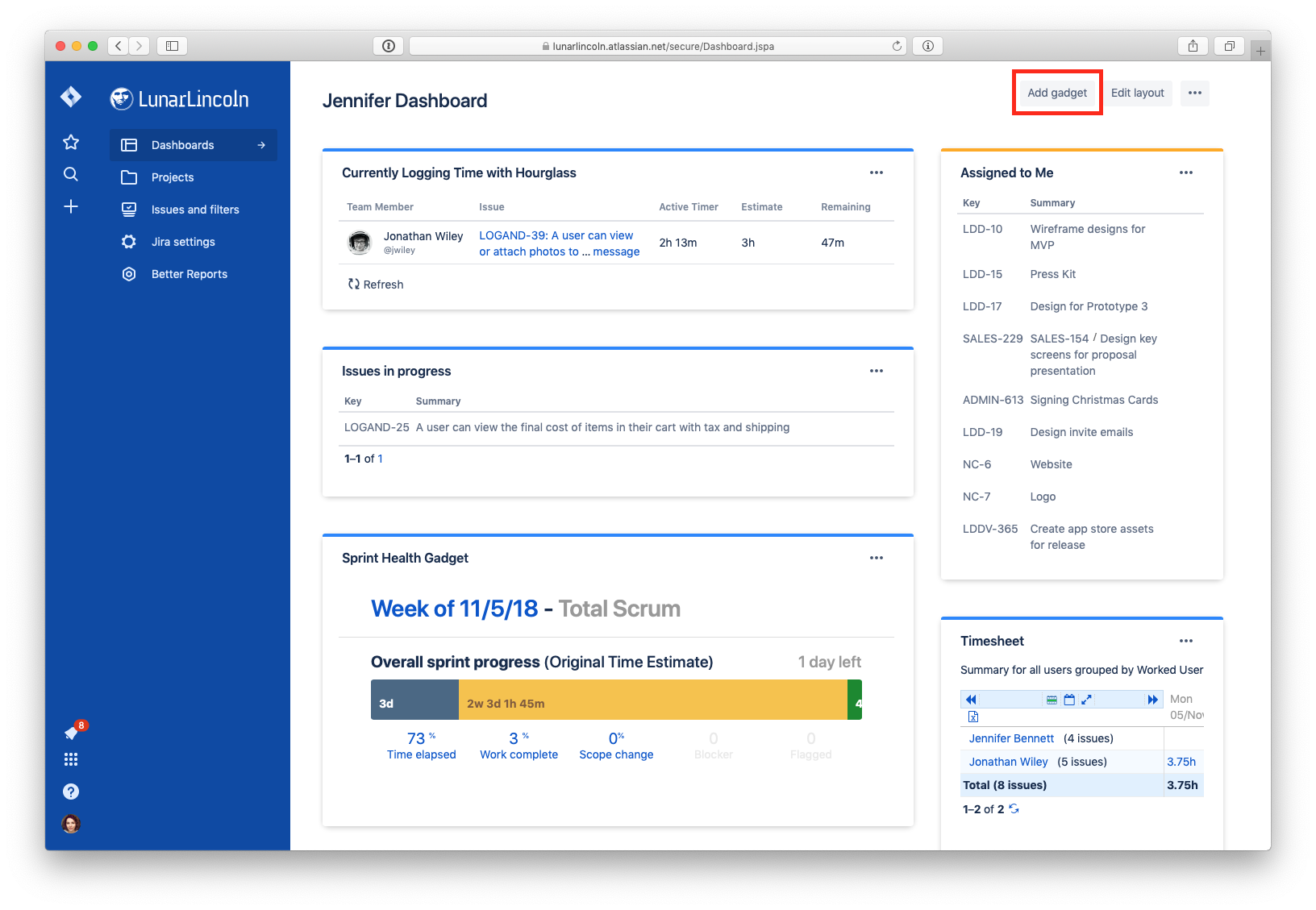
Task: Click Safari forward navigation arrow
Action: (x=140, y=46)
